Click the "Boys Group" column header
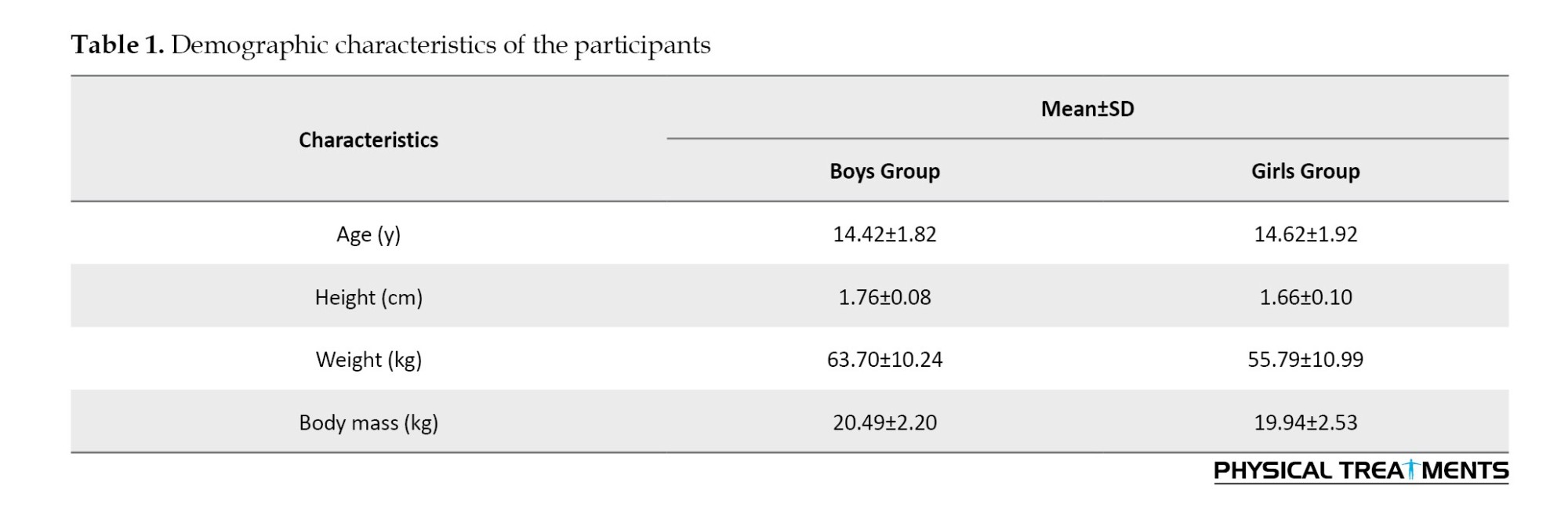Screen dimensions: 1568x515 [884, 171]
